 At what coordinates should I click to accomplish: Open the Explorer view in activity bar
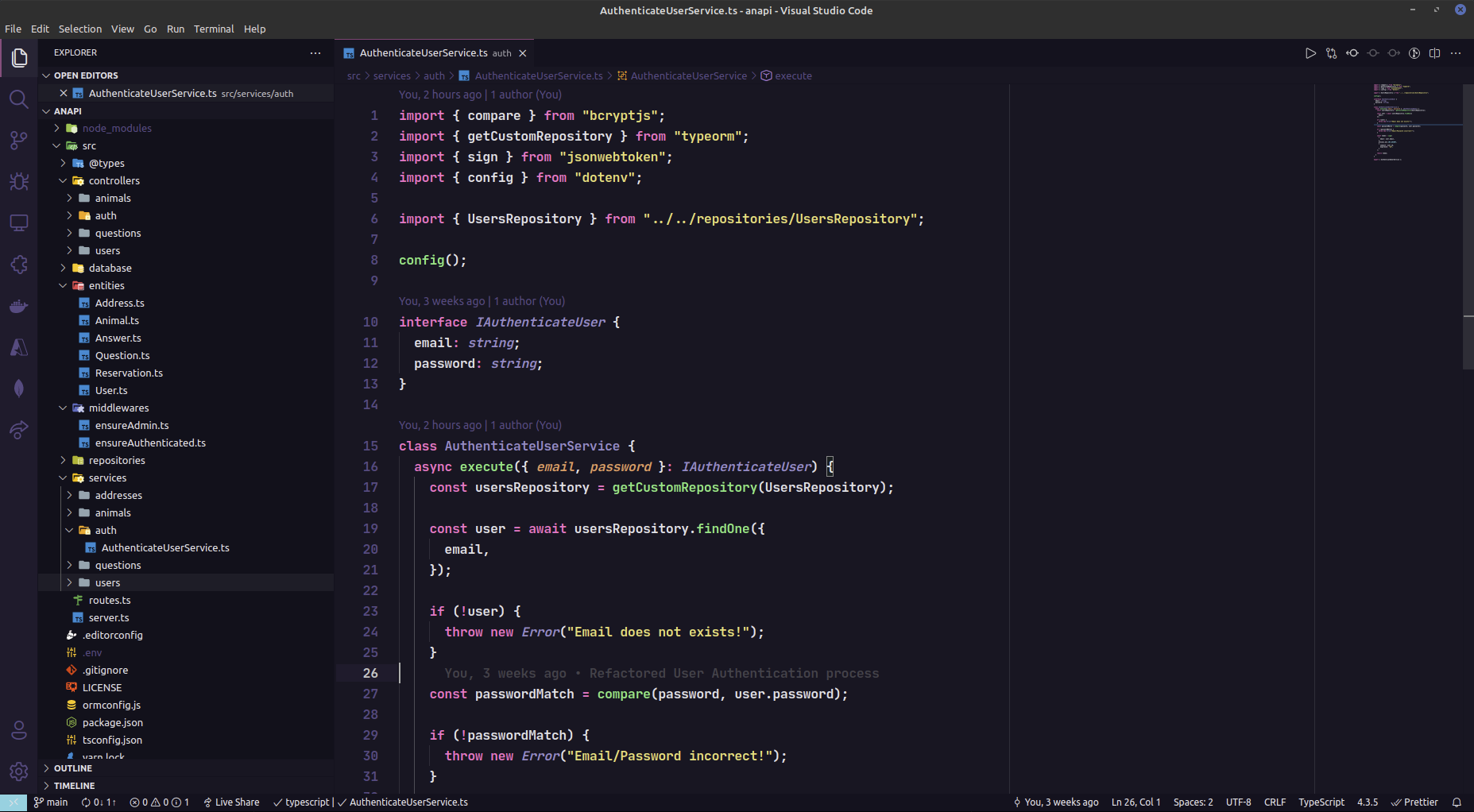click(19, 58)
